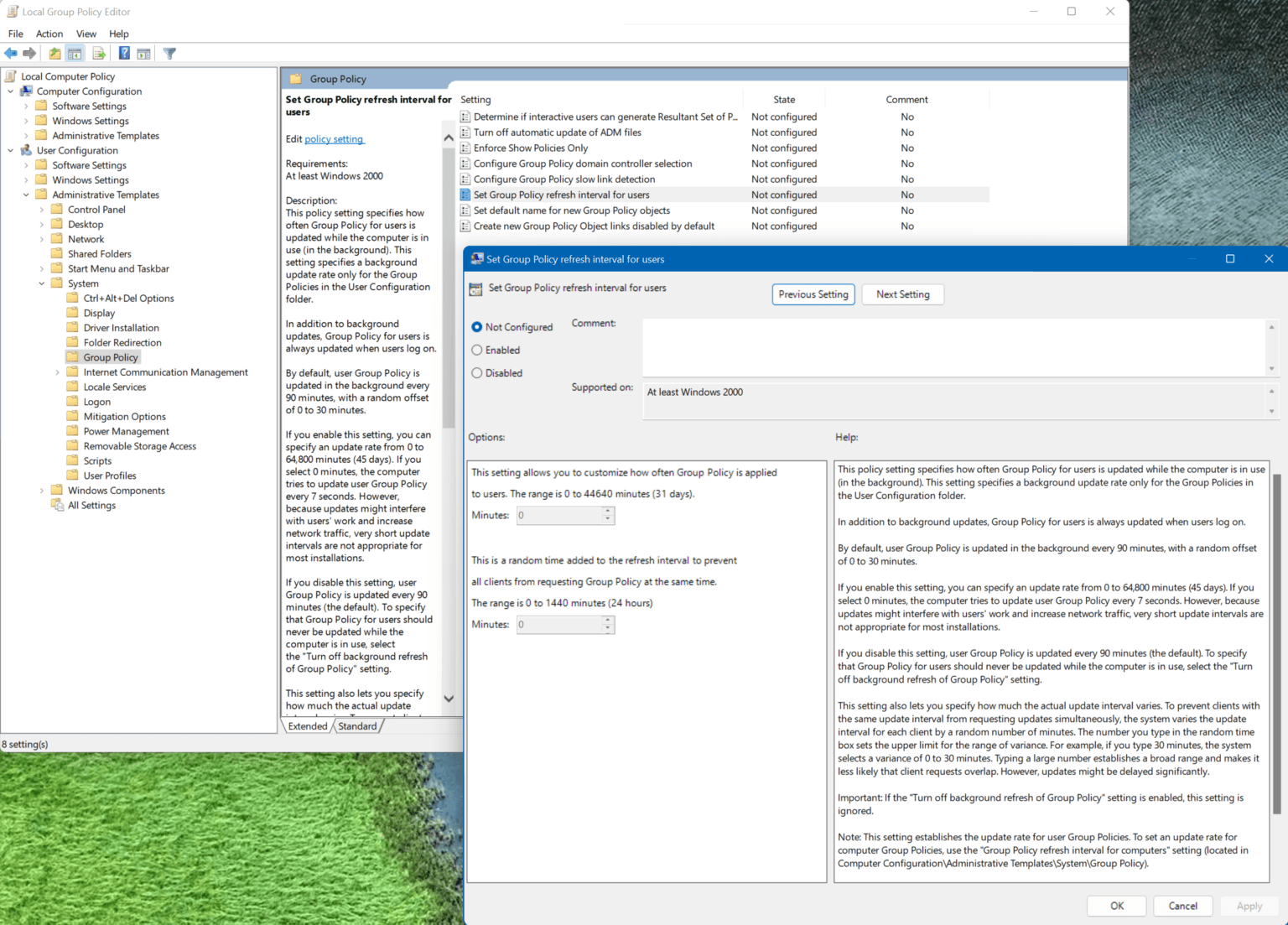Click the Show/Hide Action Pane icon
Image resolution: width=1288 pixels, height=925 pixels.
pyautogui.click(x=144, y=53)
